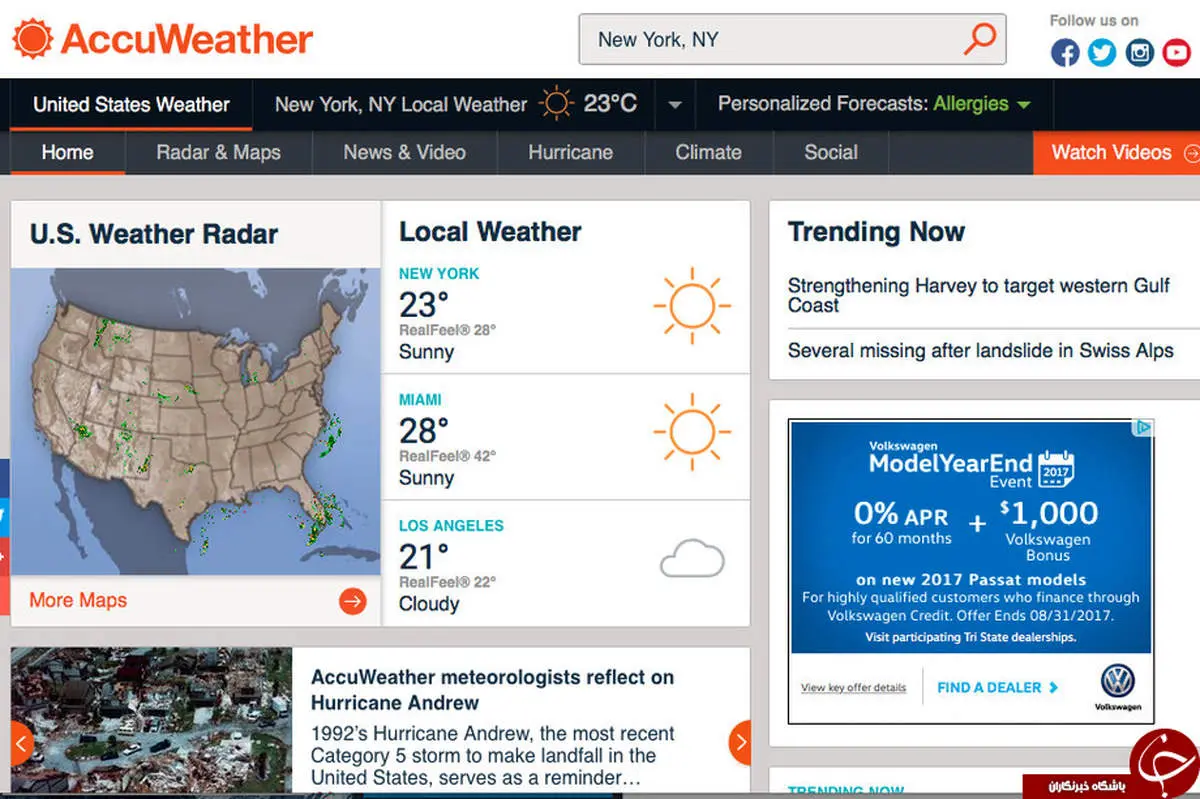Click the AdChoices icon on the ad
The height and width of the screenshot is (799, 1200).
(x=1145, y=428)
